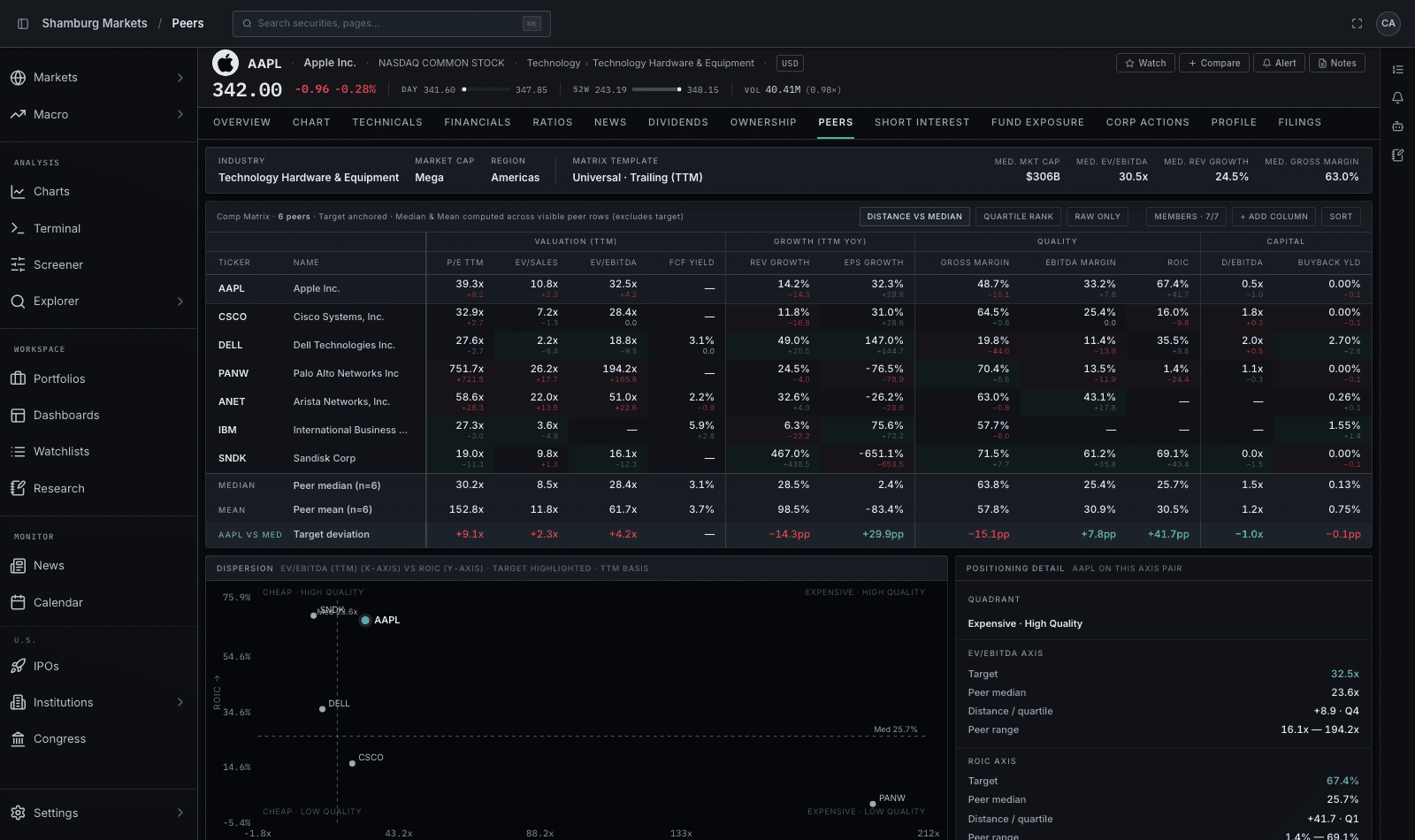
Task: Expand the Settings sidebar chevron
Action: pos(180,813)
